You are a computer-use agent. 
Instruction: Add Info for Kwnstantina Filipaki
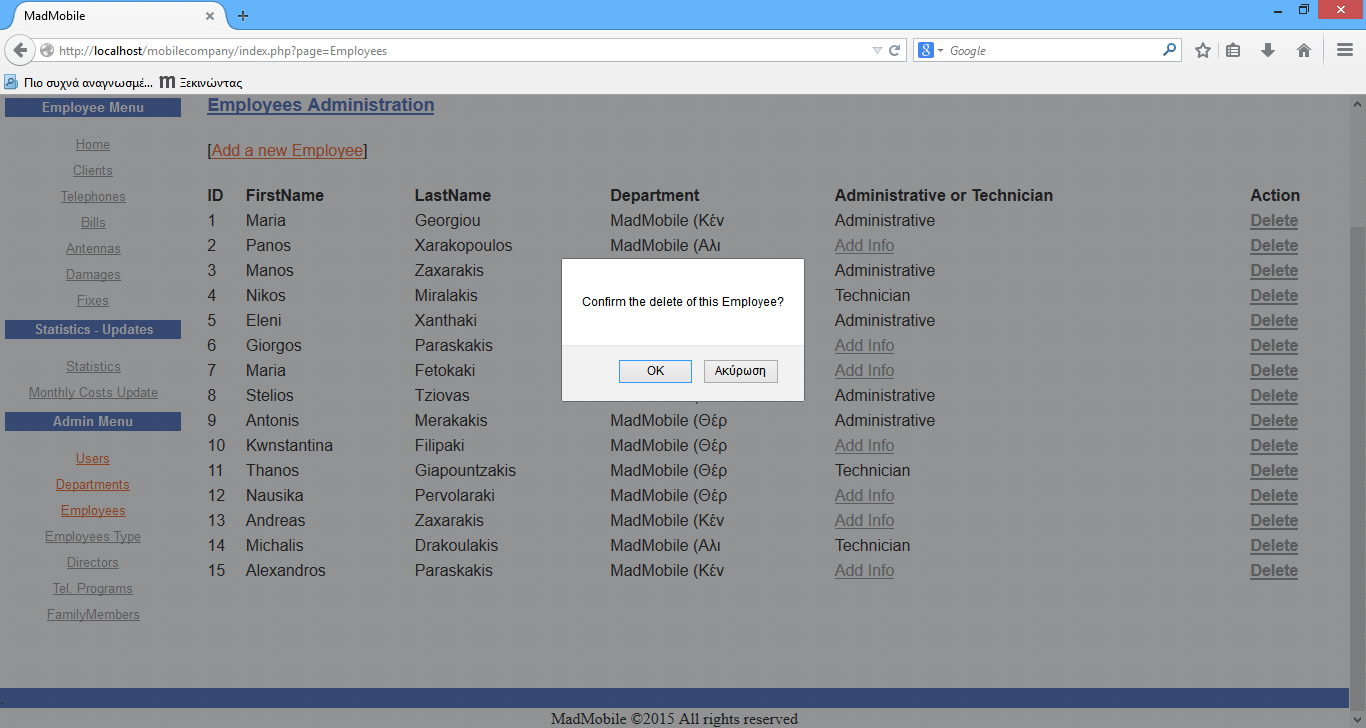864,446
